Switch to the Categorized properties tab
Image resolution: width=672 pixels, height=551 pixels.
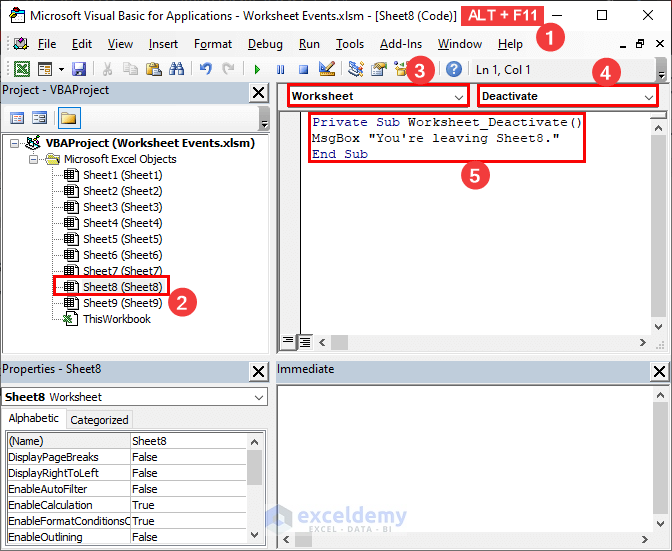(99, 420)
